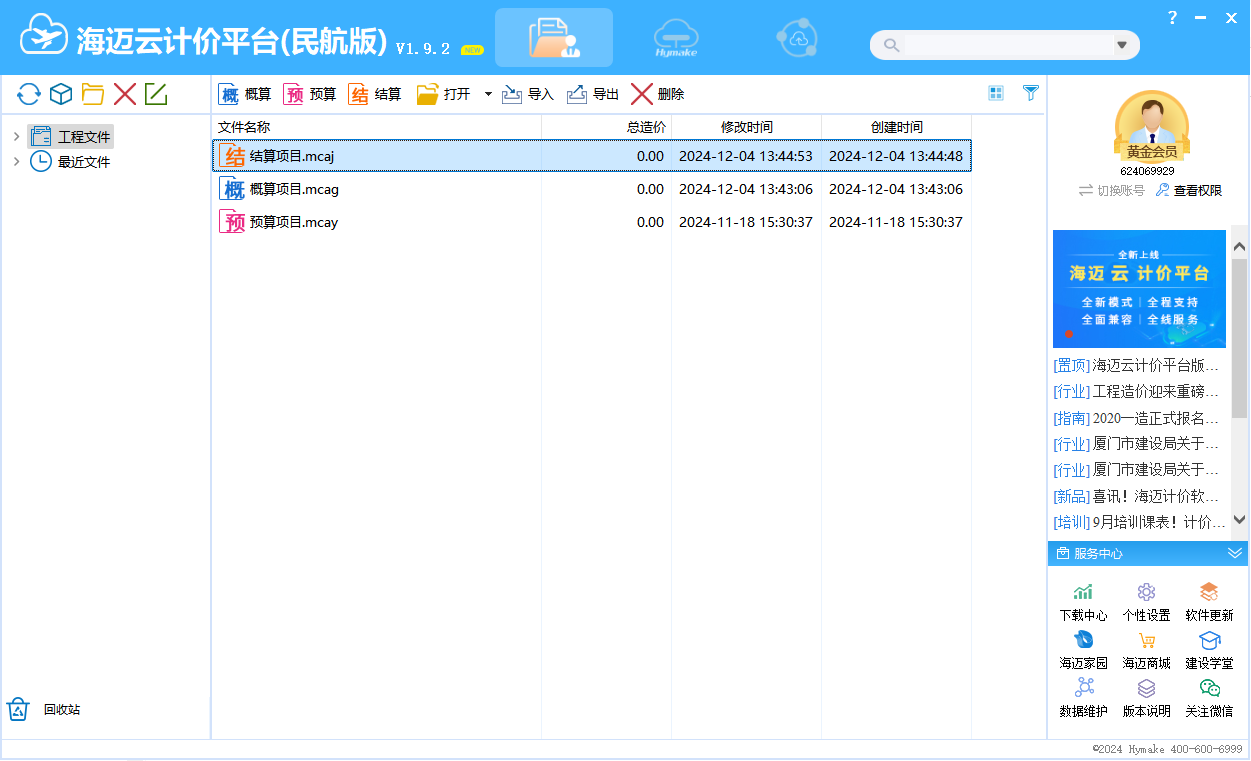The width and height of the screenshot is (1251, 761).
Task: Open the search box dropdown arrow
Action: click(x=1122, y=45)
